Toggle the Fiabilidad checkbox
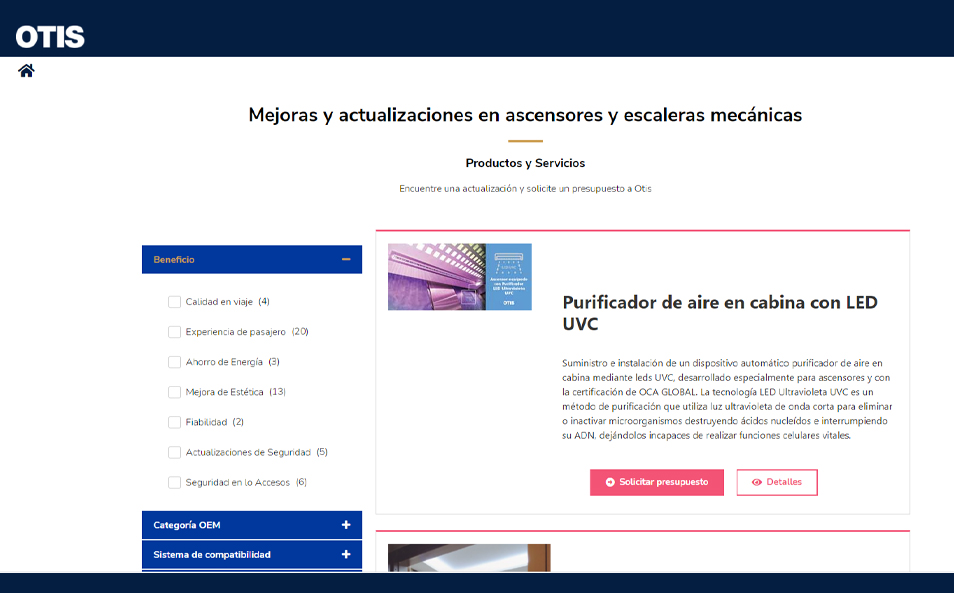This screenshot has width=954, height=593. click(x=175, y=422)
